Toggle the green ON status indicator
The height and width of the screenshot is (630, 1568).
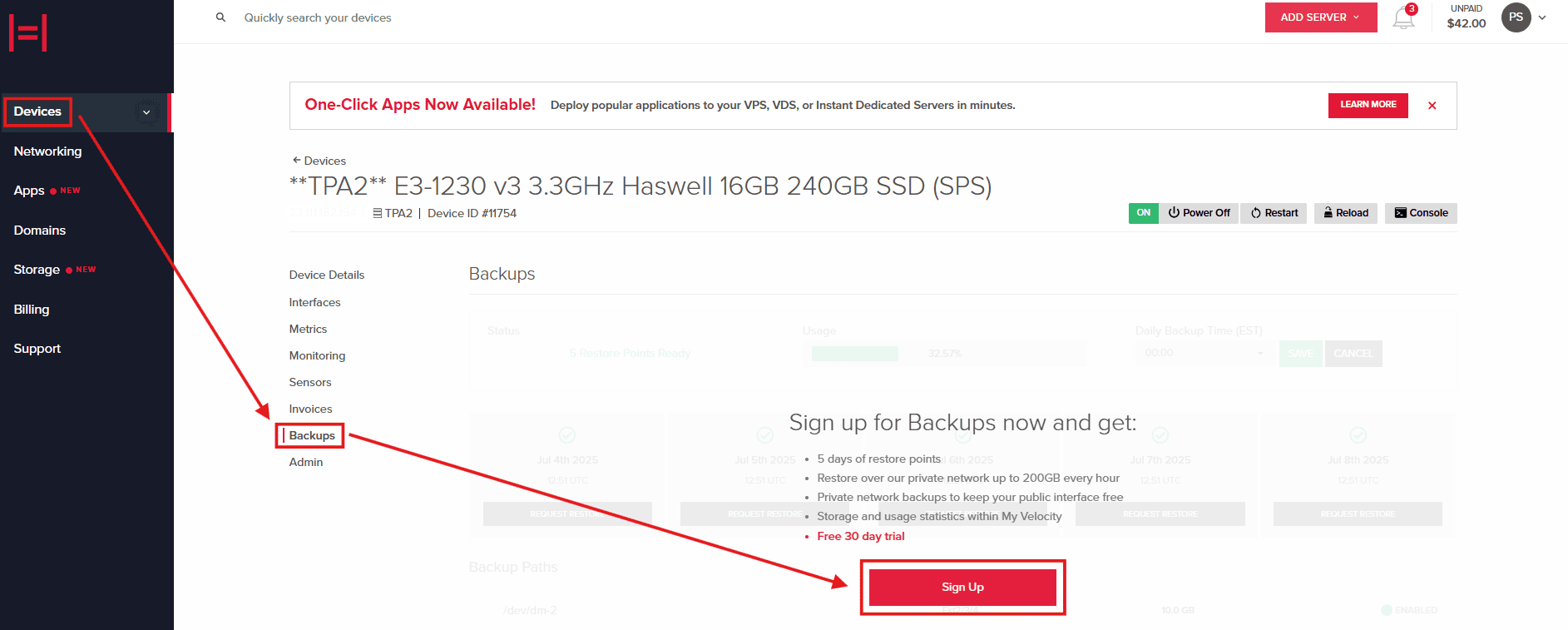(x=1143, y=213)
